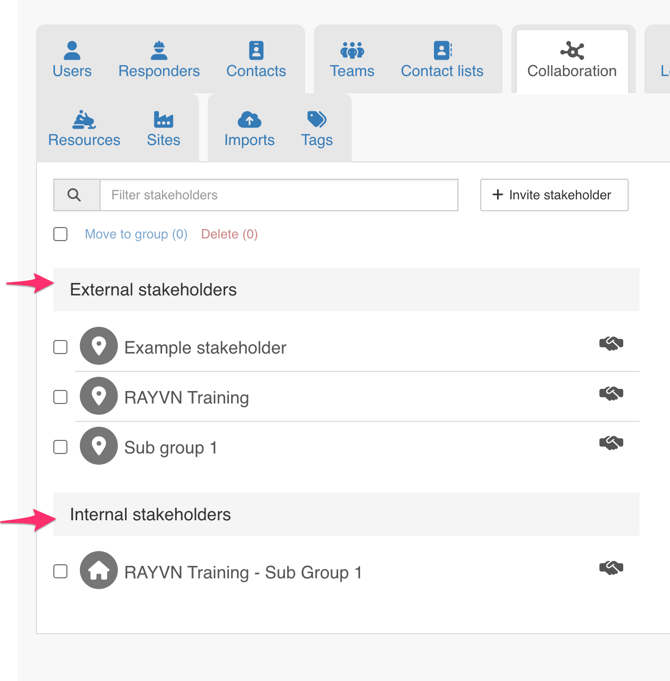Screen dimensions: 670x681
Task: Click location pin icon beside Sub group 1
Action: (99, 446)
